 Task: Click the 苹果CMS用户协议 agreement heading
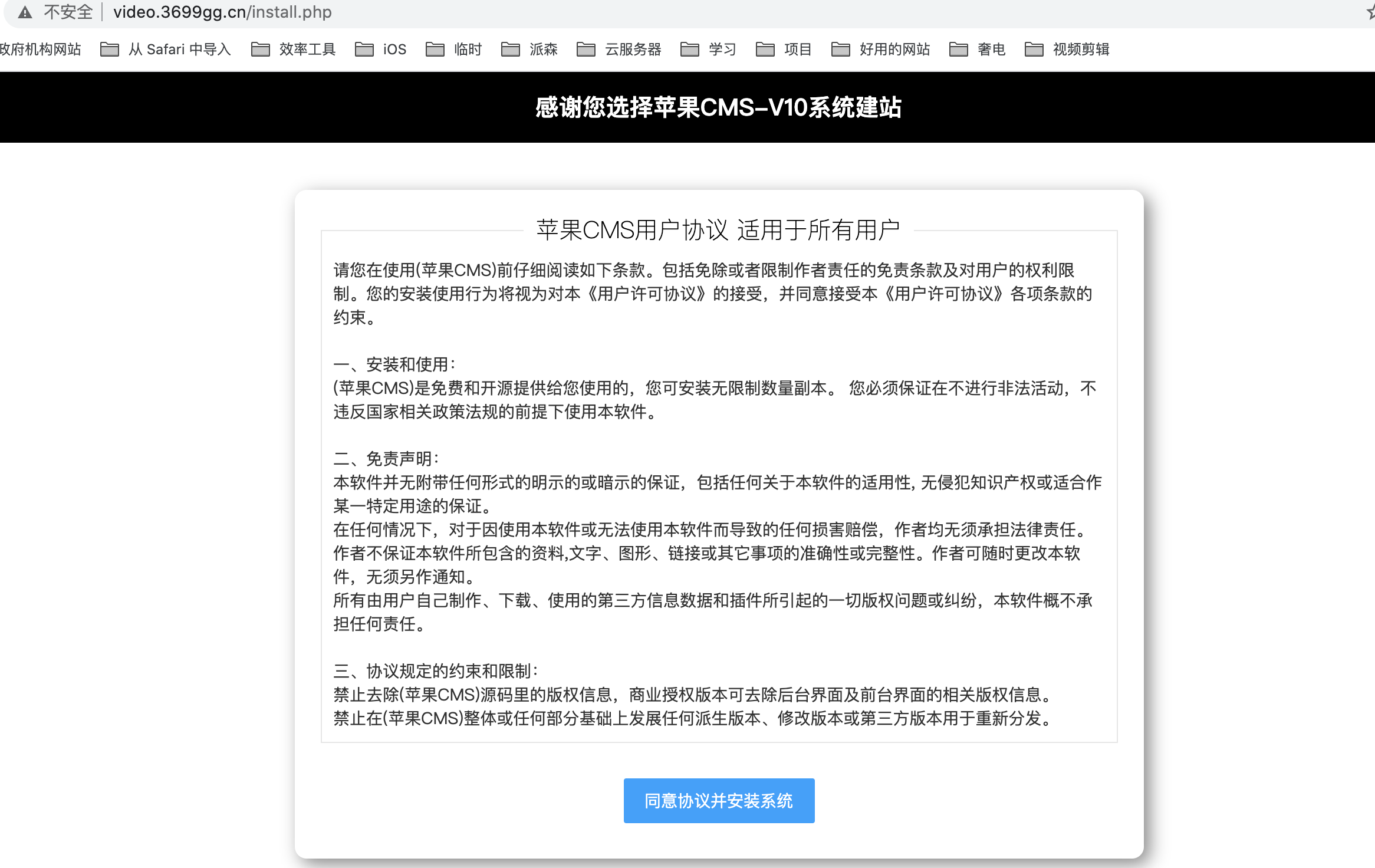pos(718,230)
